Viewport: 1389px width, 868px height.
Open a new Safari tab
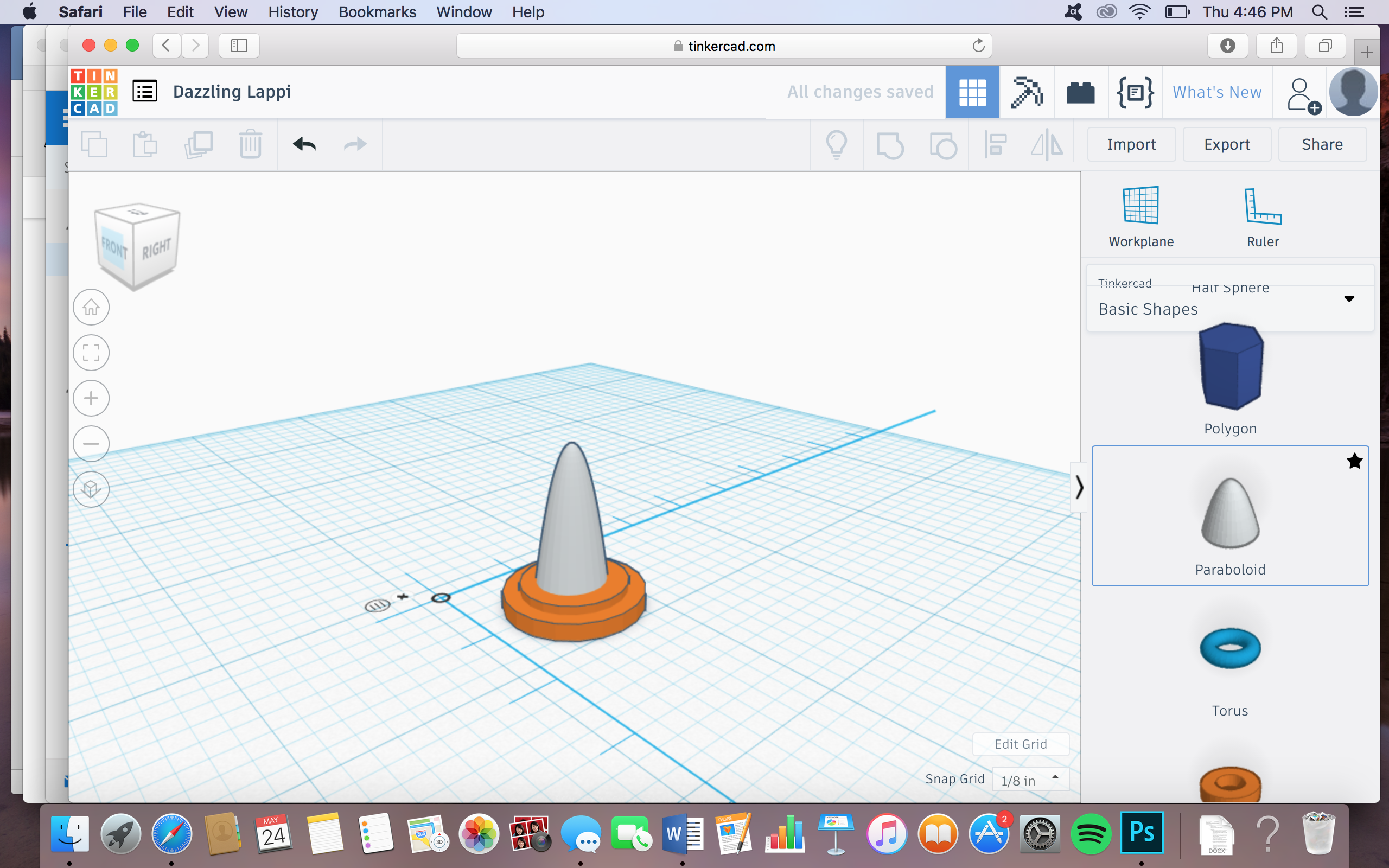pyautogui.click(x=1367, y=52)
